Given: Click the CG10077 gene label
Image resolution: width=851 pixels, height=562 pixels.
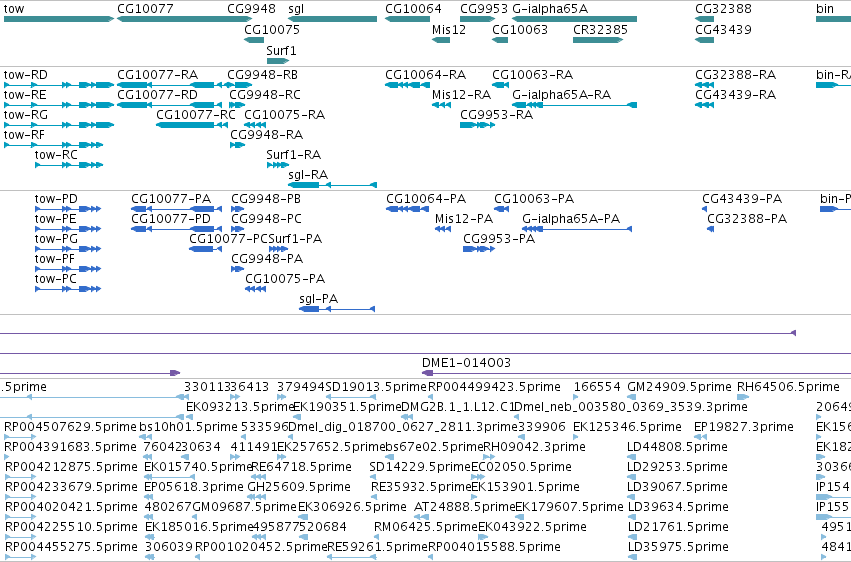Looking at the screenshot, I should point(145,9).
